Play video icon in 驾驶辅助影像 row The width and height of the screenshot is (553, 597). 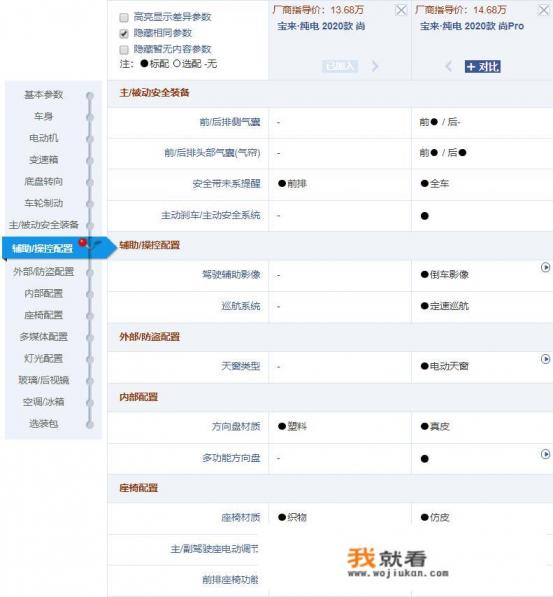[545, 268]
